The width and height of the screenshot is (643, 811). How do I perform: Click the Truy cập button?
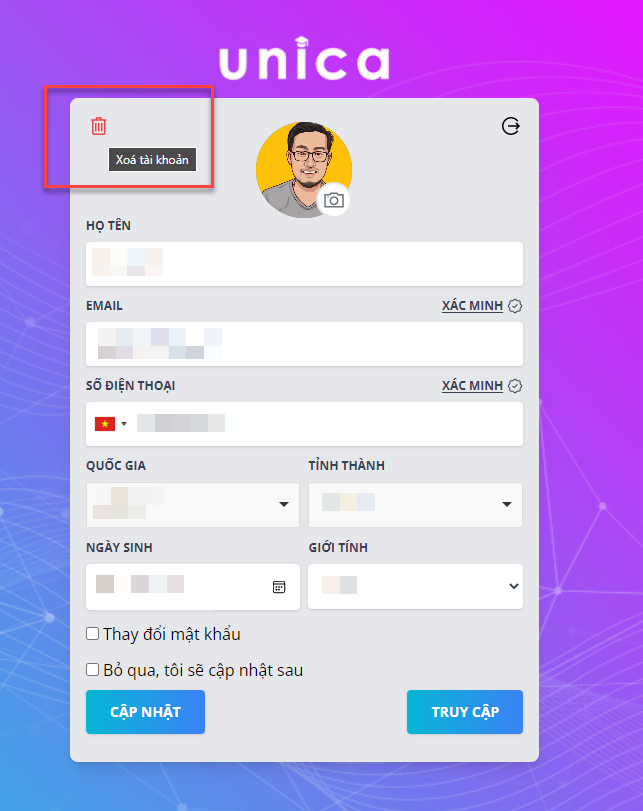[465, 712]
